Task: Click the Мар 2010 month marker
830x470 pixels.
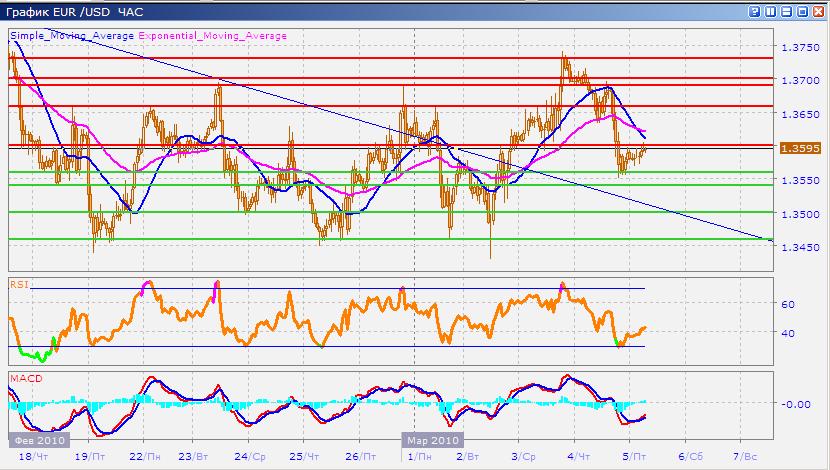Action: point(432,439)
